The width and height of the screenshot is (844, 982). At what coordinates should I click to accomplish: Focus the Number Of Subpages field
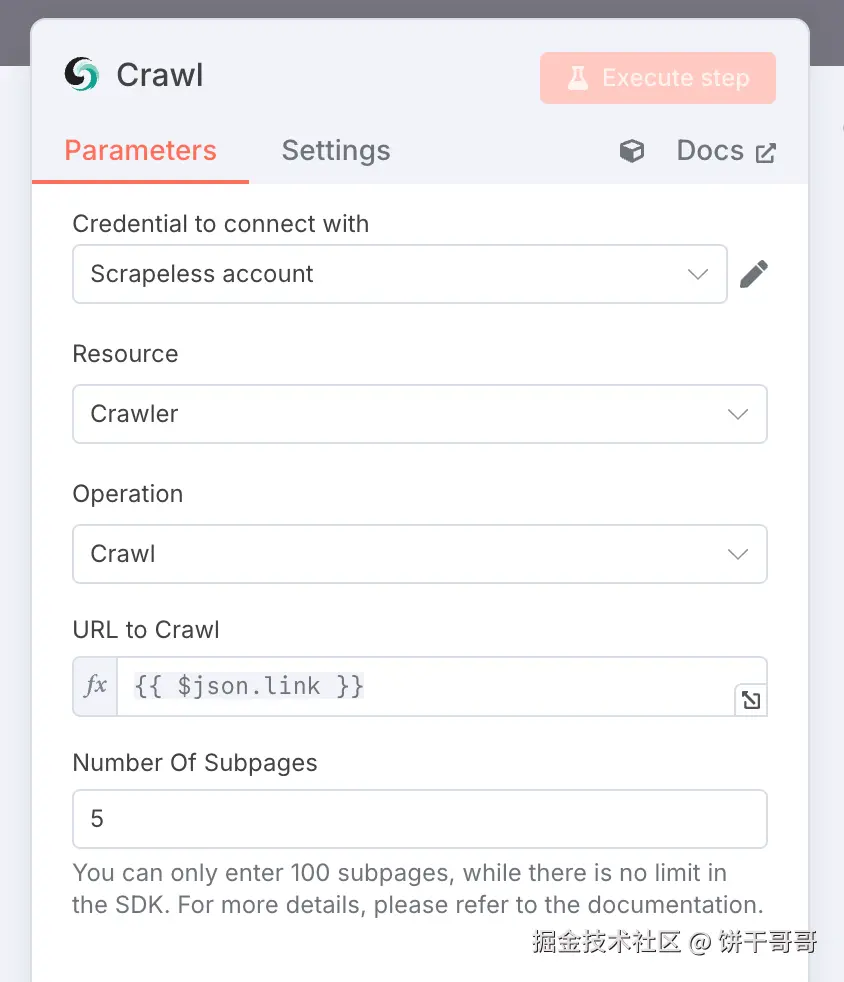(420, 819)
